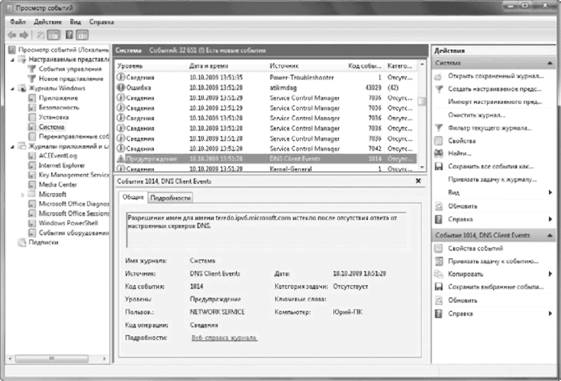
Task: Click the event list scroll-up arrow
Action: (422, 64)
